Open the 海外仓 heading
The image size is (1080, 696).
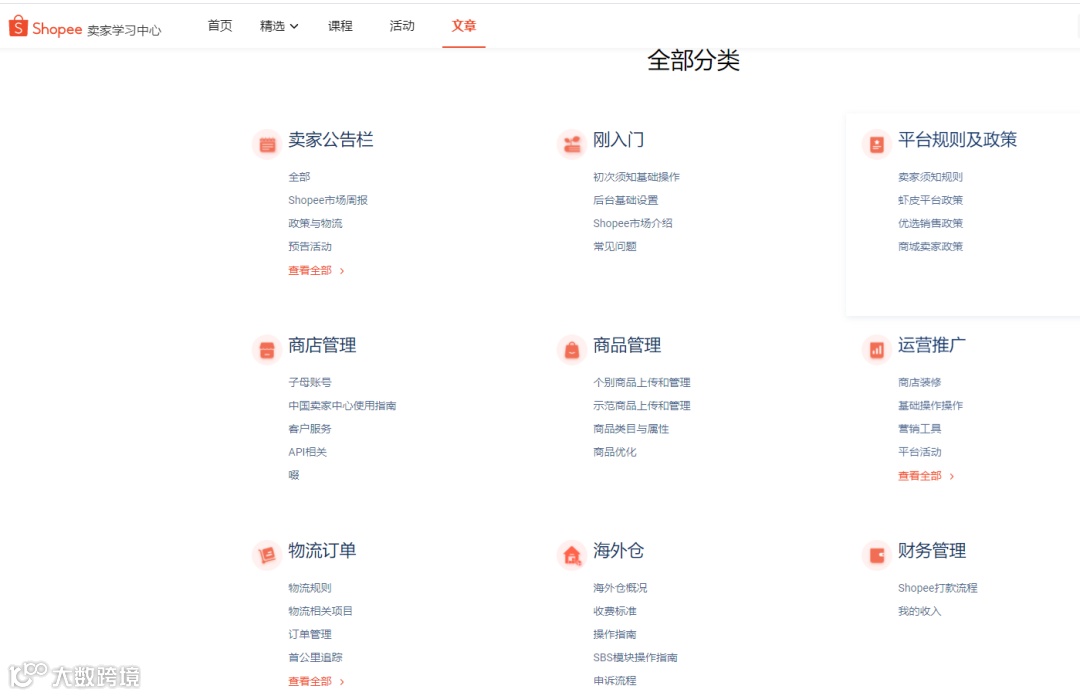point(619,551)
